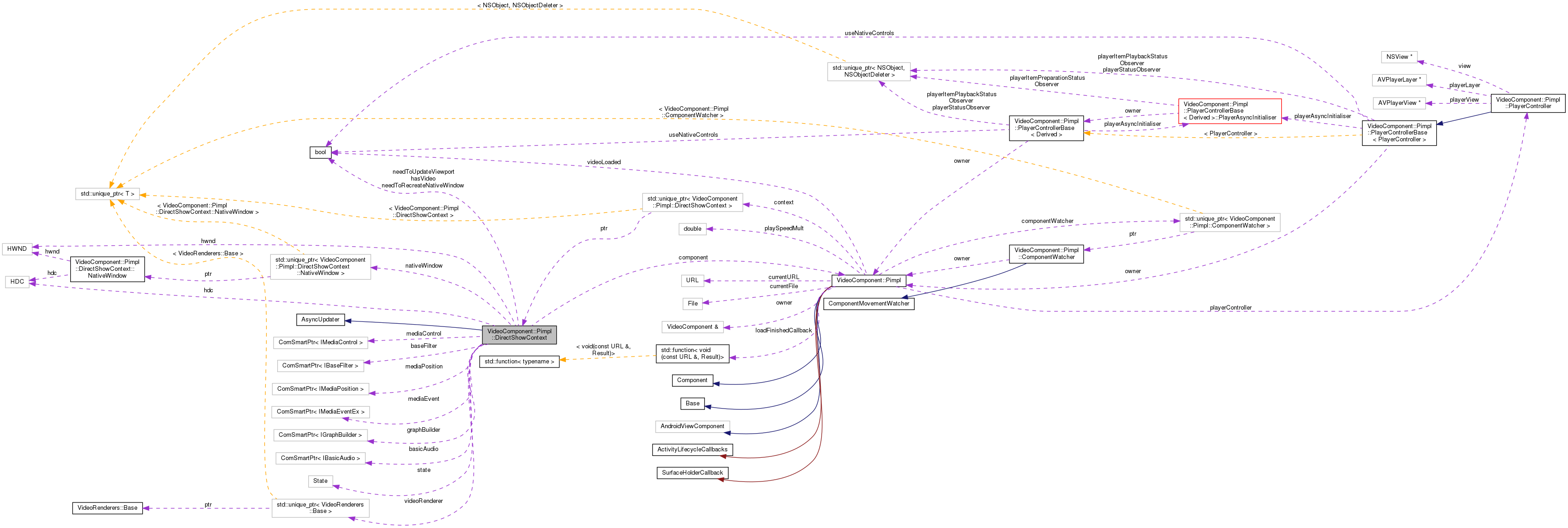Open the central VideoComponent::Pimpl node
Viewport: 1568px width, 528px height.
pos(869,280)
